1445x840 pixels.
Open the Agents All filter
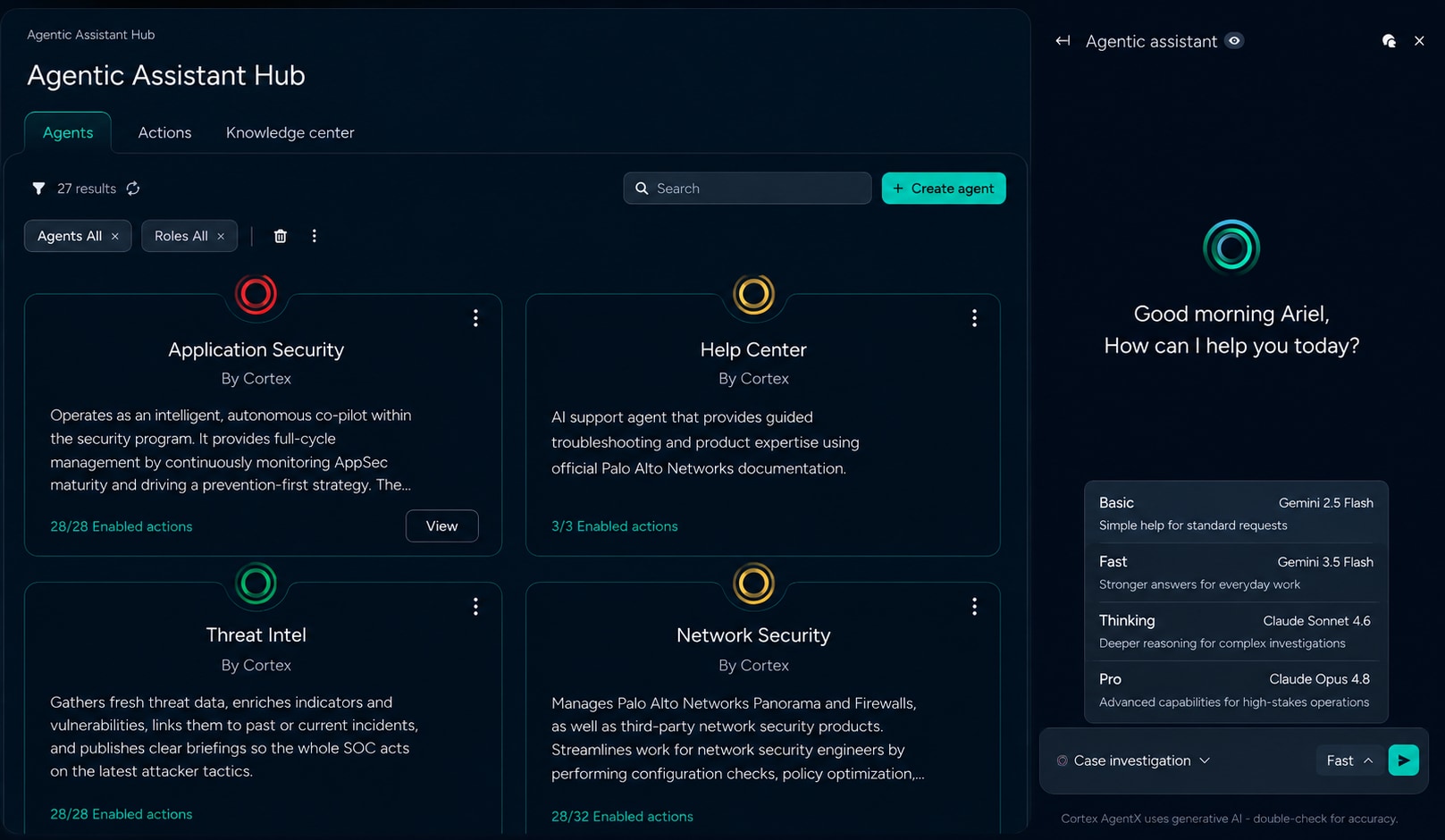tap(70, 236)
